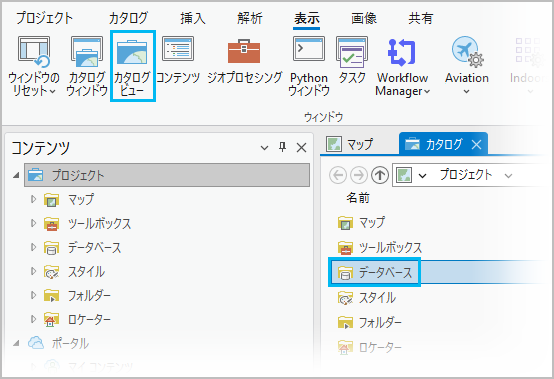Screen dimensions: 554x379
Task: Switch to the プロジェクト ribbon tab
Action: (x=45, y=18)
